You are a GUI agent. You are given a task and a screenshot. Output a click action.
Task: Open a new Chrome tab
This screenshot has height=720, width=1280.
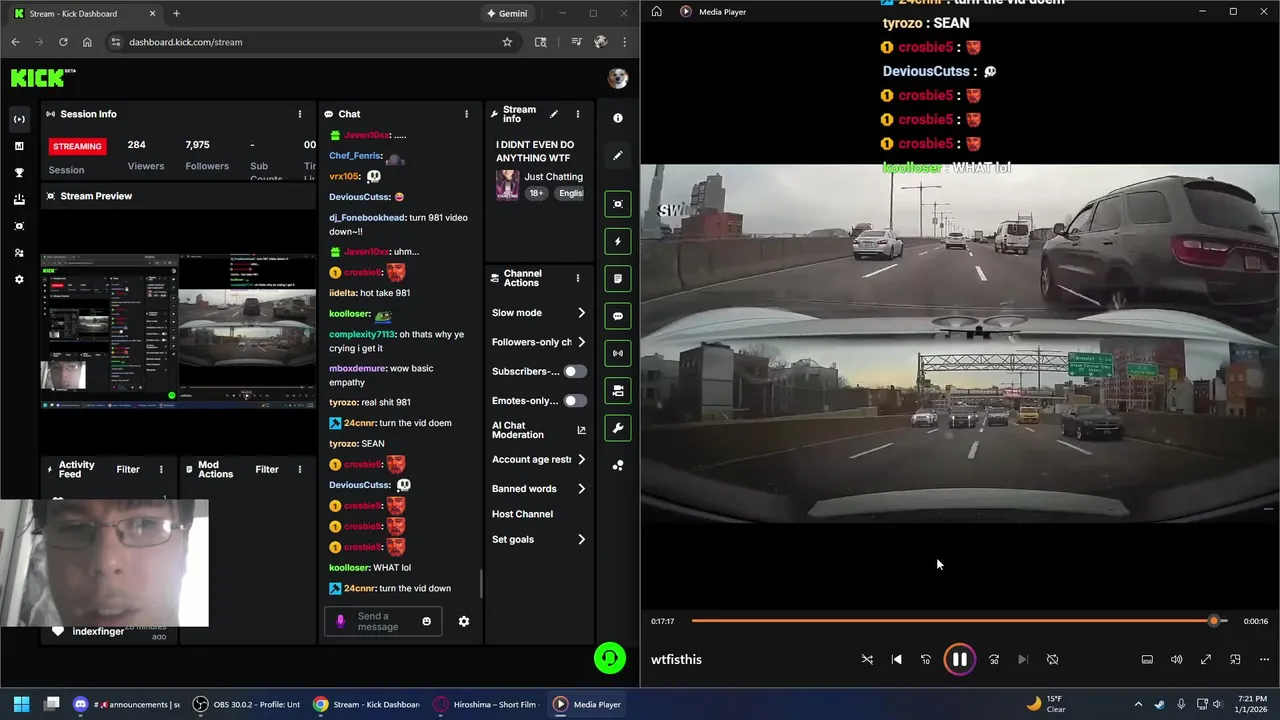(x=176, y=13)
